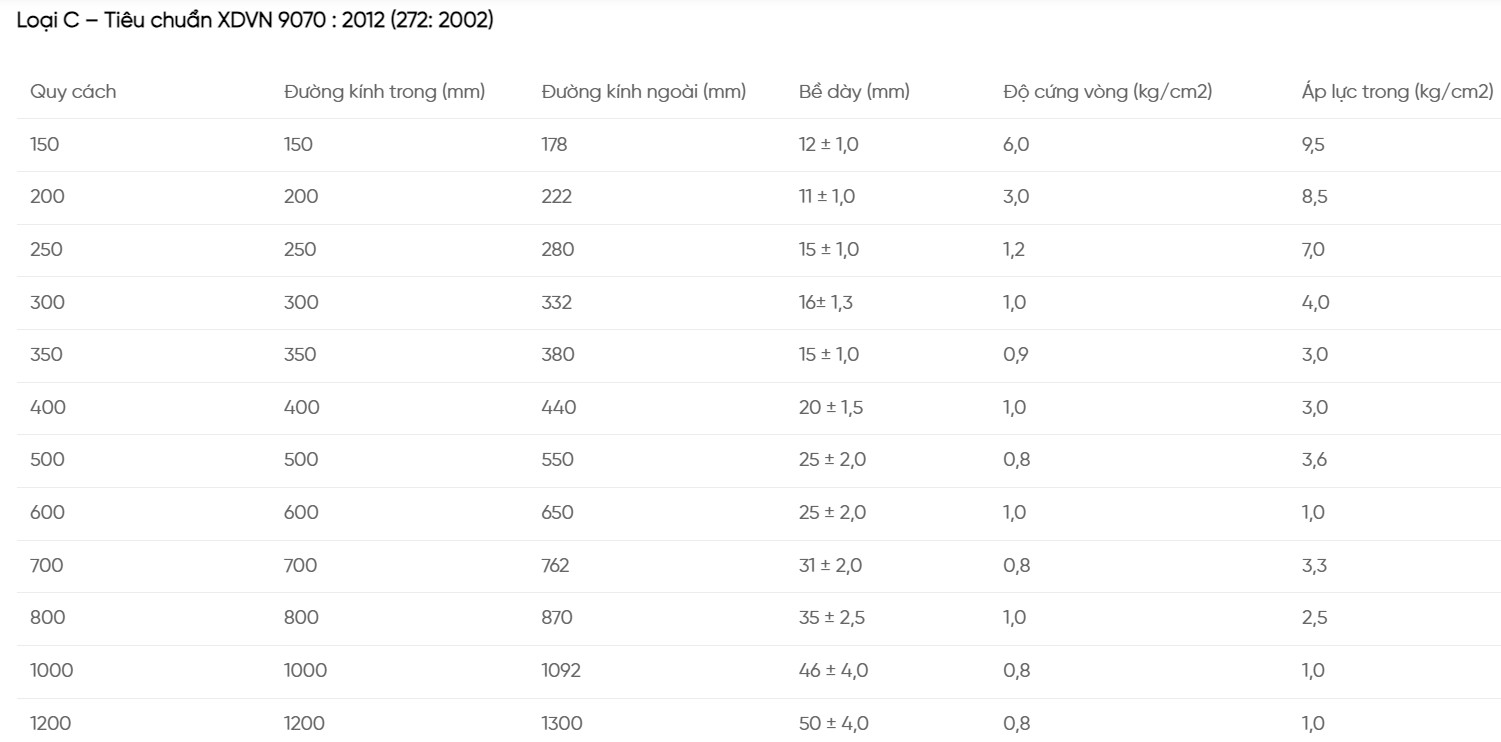Click the Quy cách column header

coord(73,92)
